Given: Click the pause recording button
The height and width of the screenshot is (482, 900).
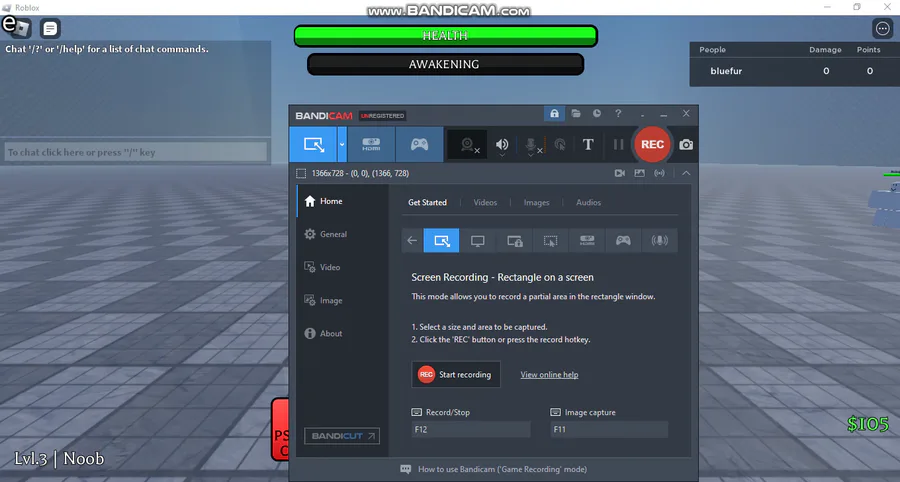Looking at the screenshot, I should 618,145.
